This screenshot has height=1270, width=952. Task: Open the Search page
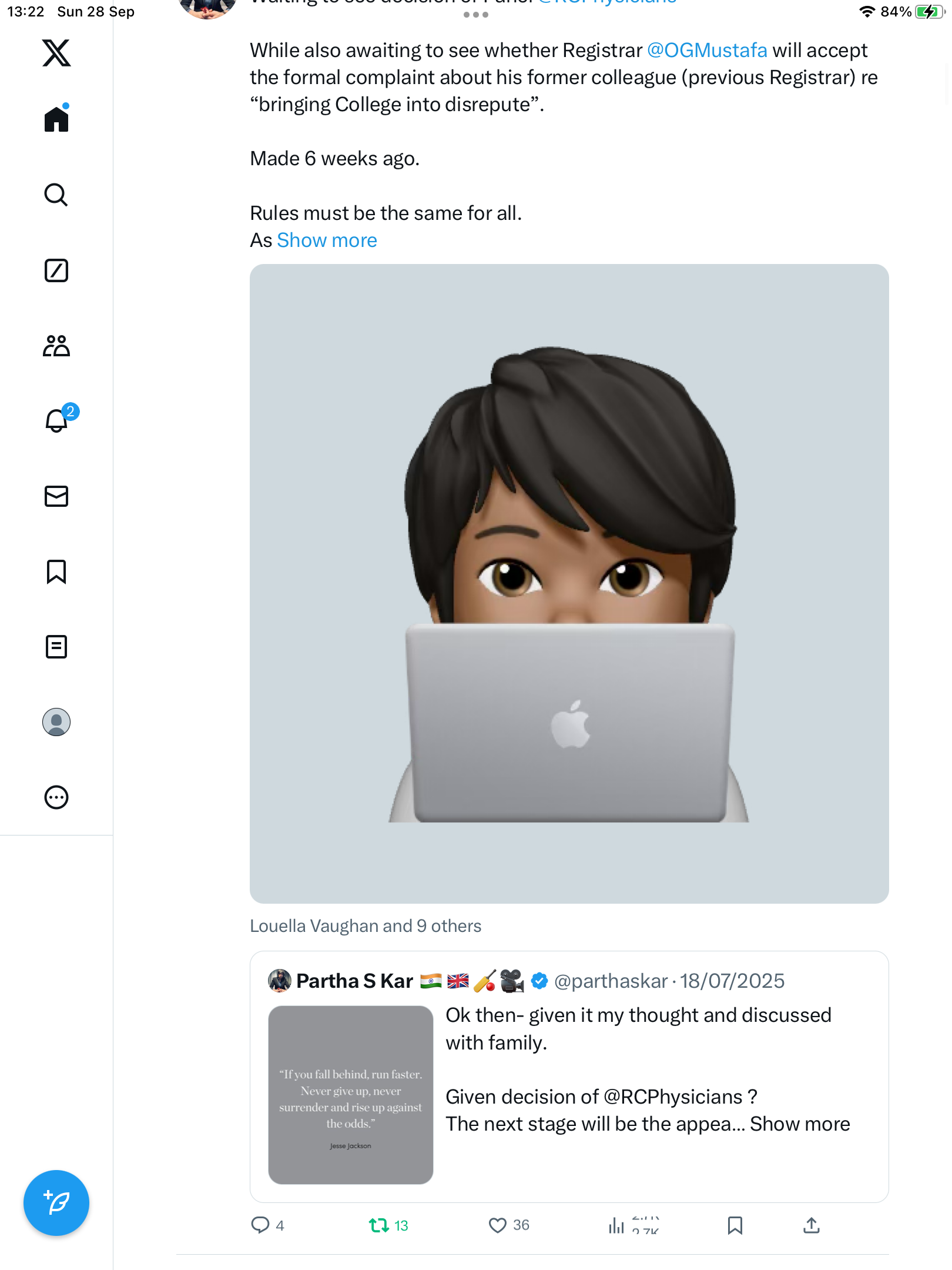point(56,195)
